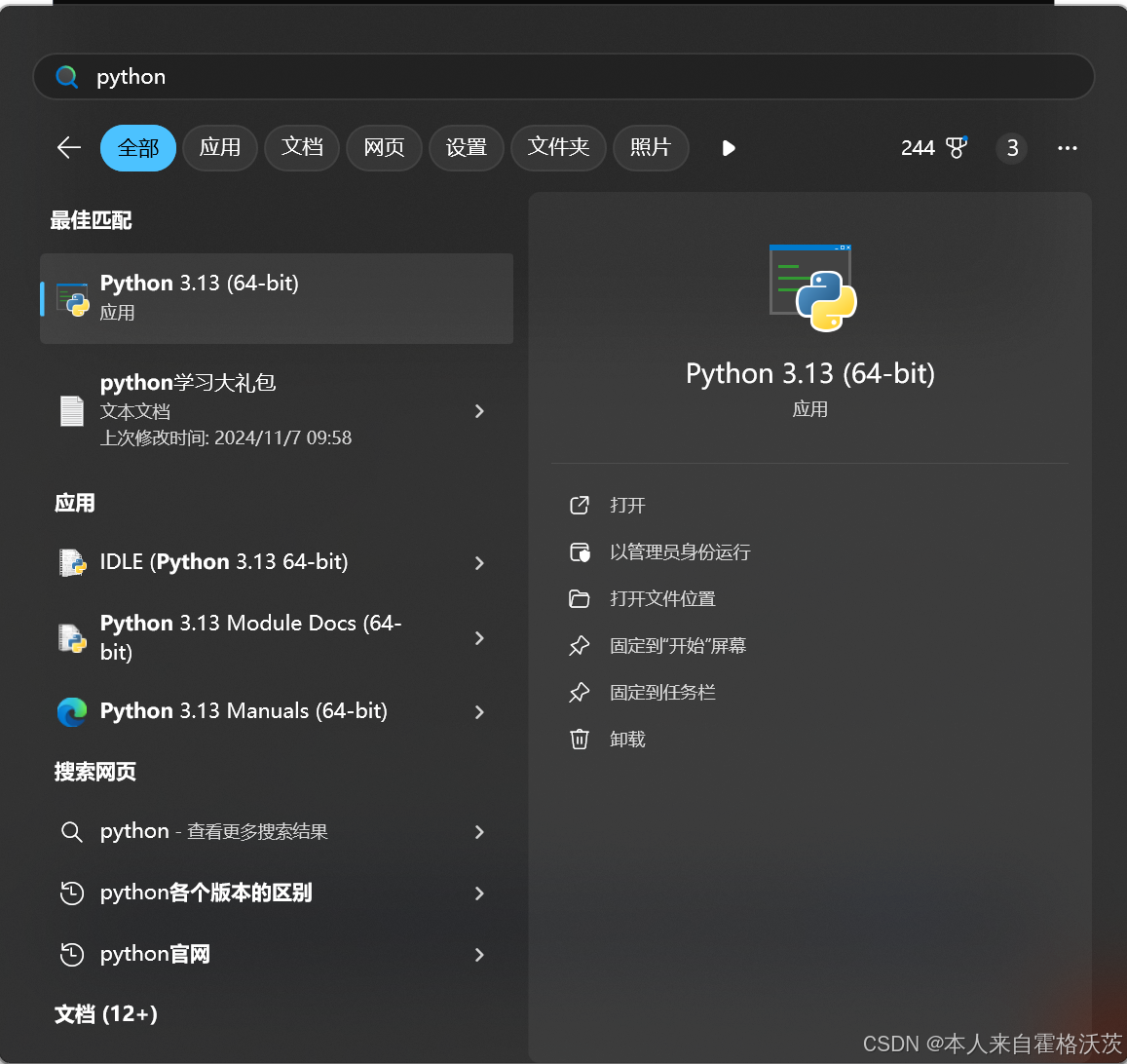Click large Python icon in preview pane
The image size is (1127, 1064).
tap(812, 287)
